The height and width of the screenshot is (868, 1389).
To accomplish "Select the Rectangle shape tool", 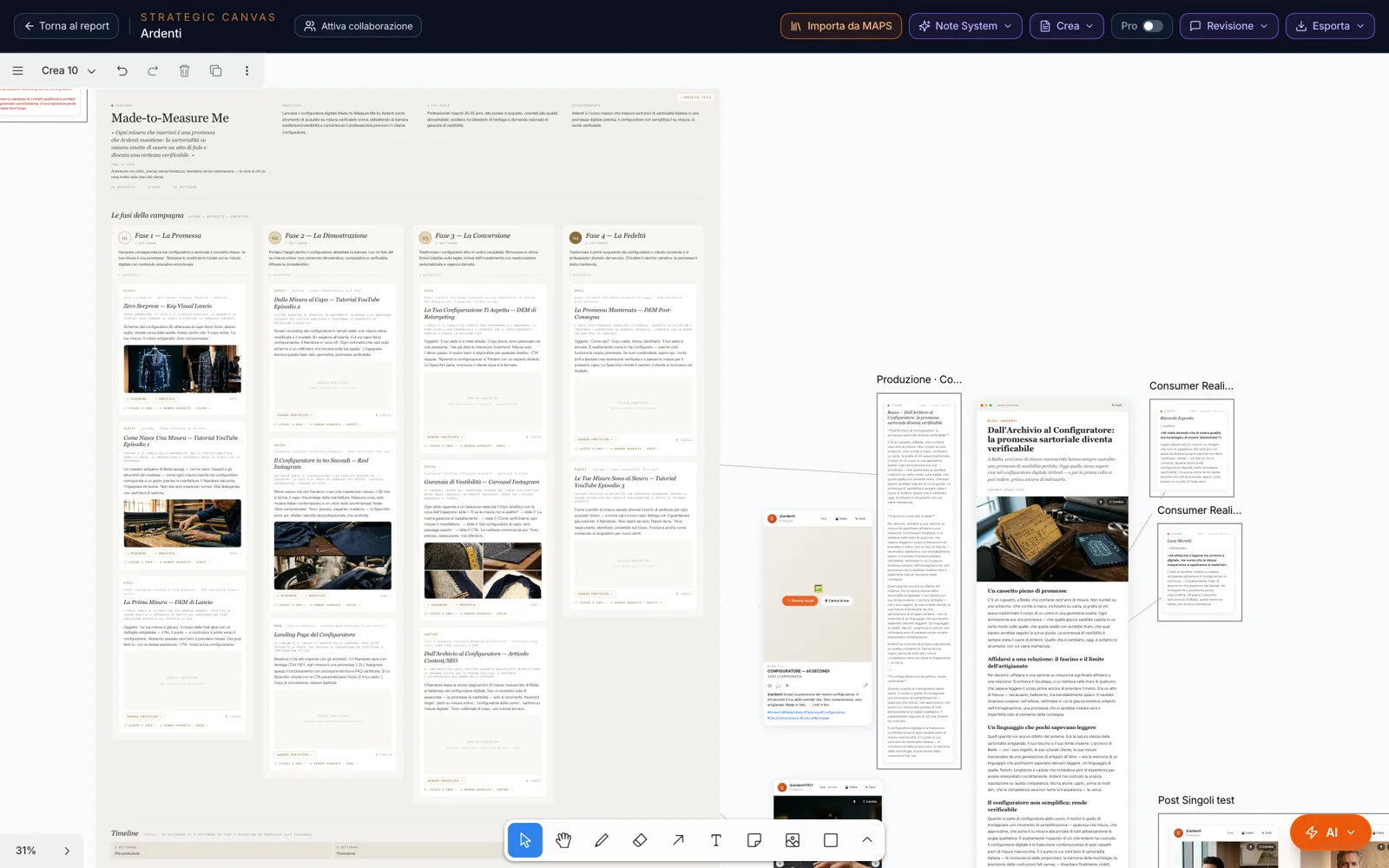I will click(x=831, y=840).
